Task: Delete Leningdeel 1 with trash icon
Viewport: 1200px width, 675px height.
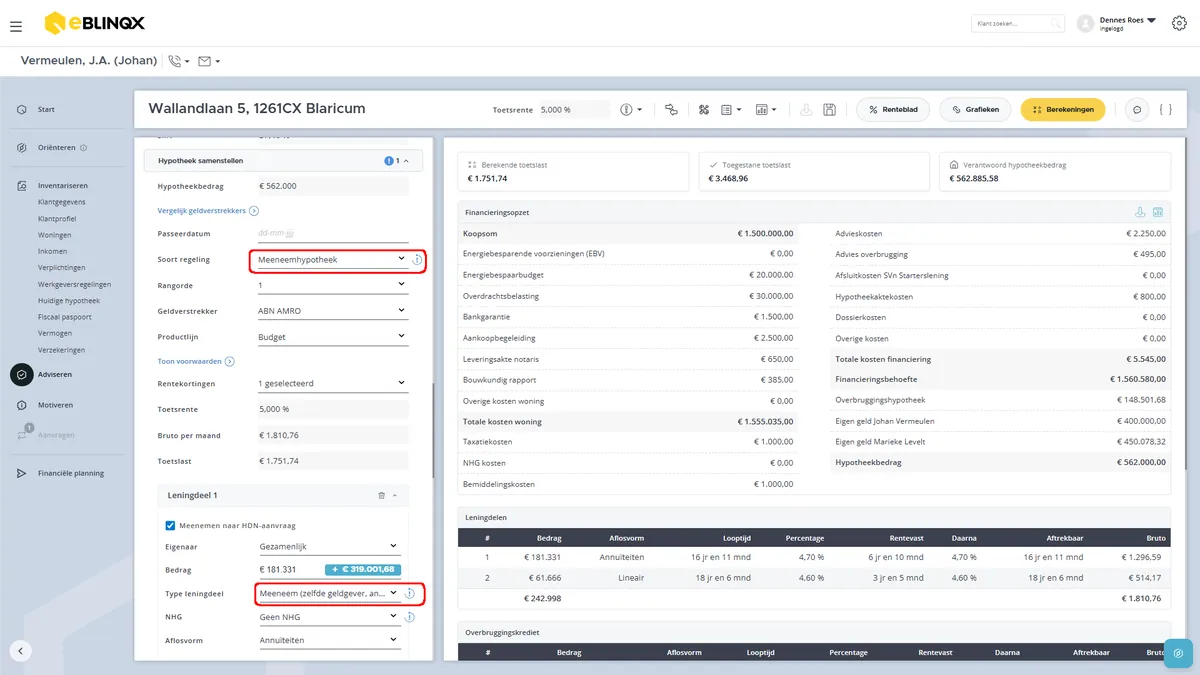Action: [x=381, y=495]
